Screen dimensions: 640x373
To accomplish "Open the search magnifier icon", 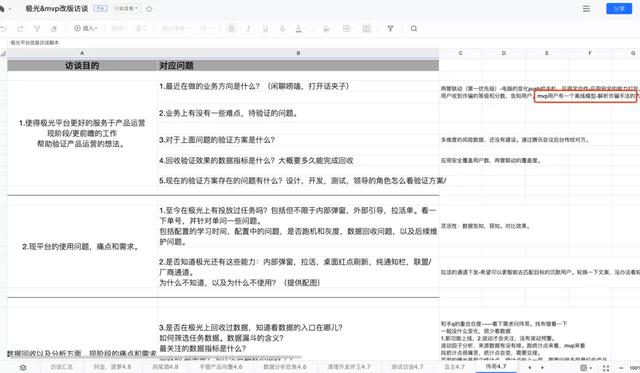I will 414,29.
